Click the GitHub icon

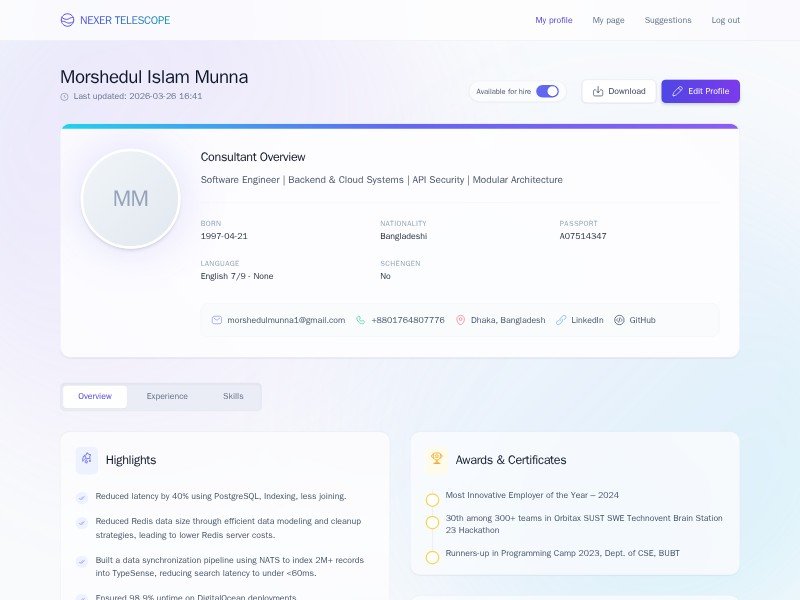click(x=619, y=320)
